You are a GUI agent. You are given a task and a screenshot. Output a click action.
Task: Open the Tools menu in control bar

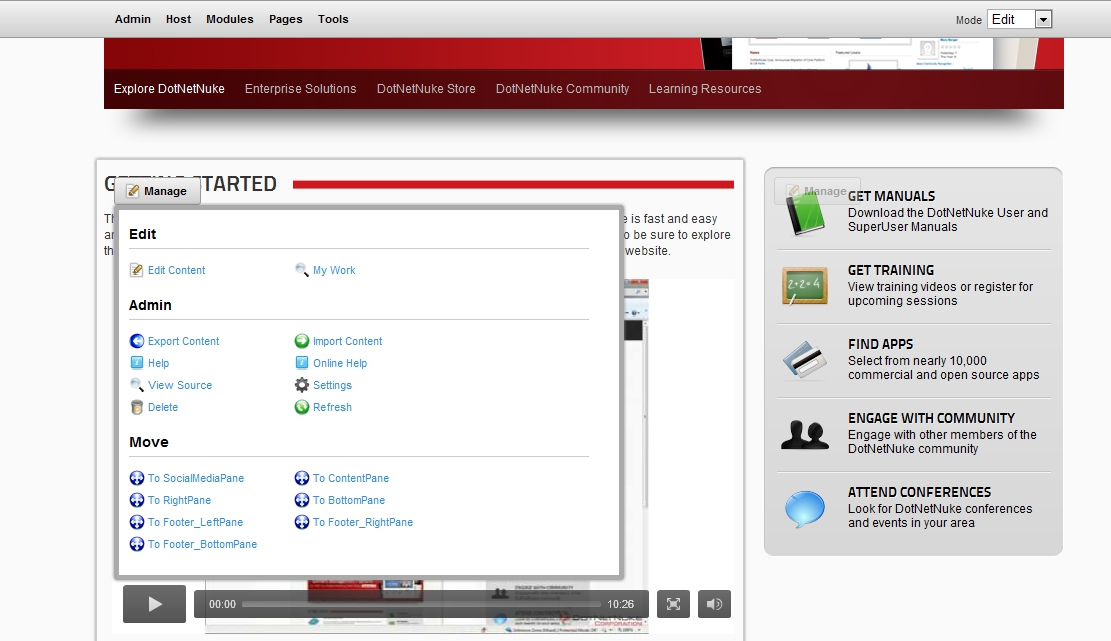pyautogui.click(x=333, y=19)
